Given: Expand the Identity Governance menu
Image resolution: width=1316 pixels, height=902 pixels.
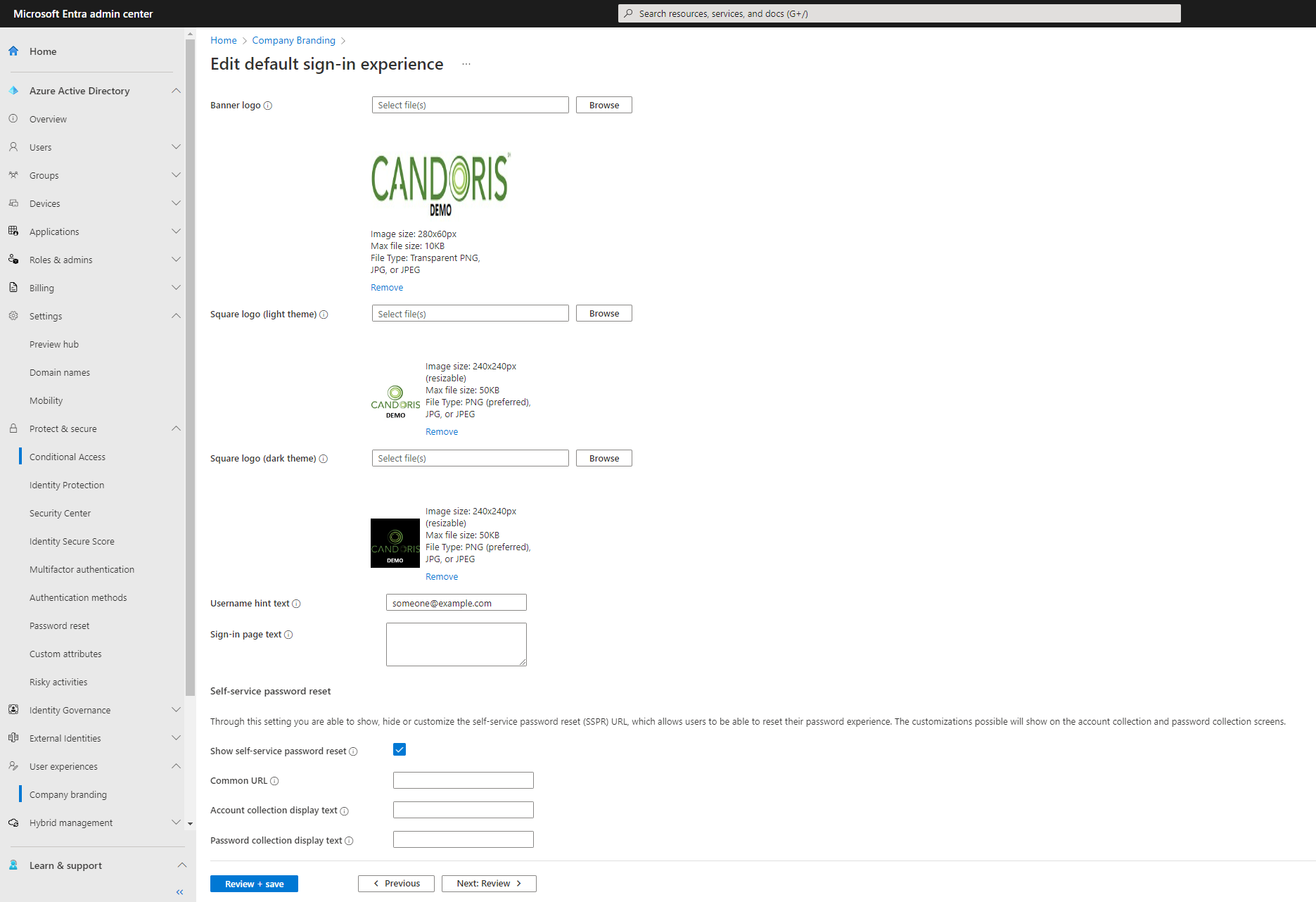Looking at the screenshot, I should pos(176,710).
